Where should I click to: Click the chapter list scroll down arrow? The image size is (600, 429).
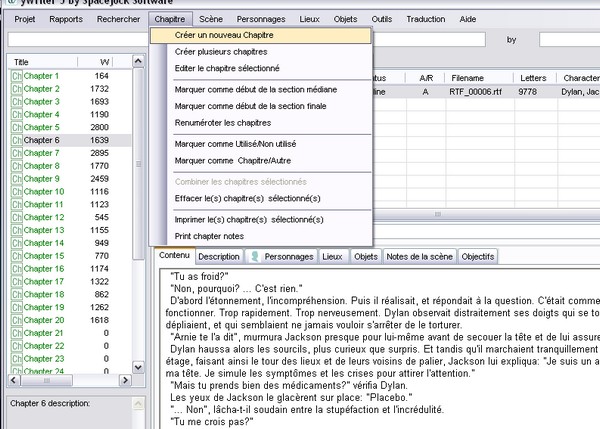(138, 367)
